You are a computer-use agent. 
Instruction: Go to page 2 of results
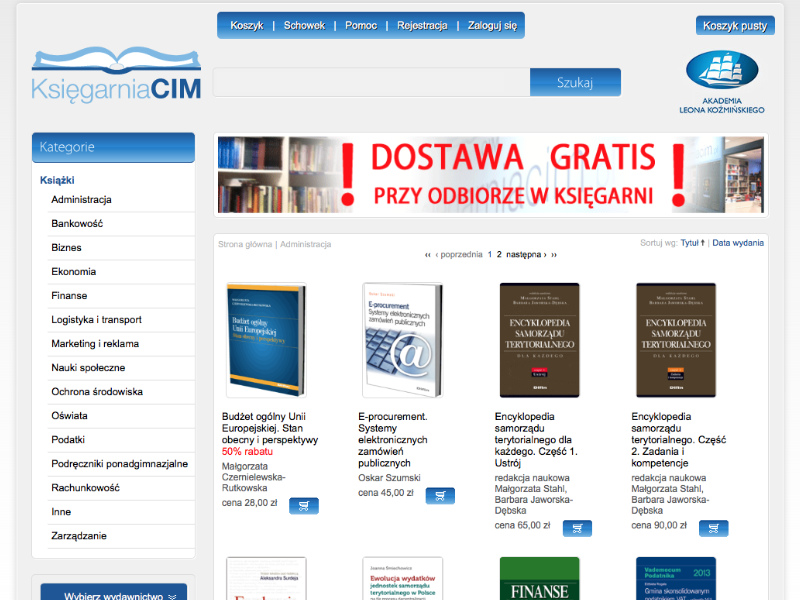[x=499, y=255]
